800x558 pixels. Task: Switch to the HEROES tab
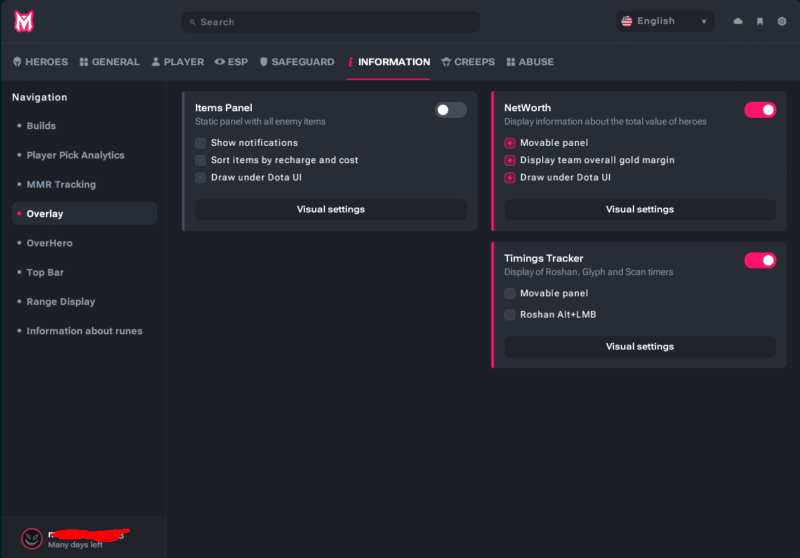40,62
